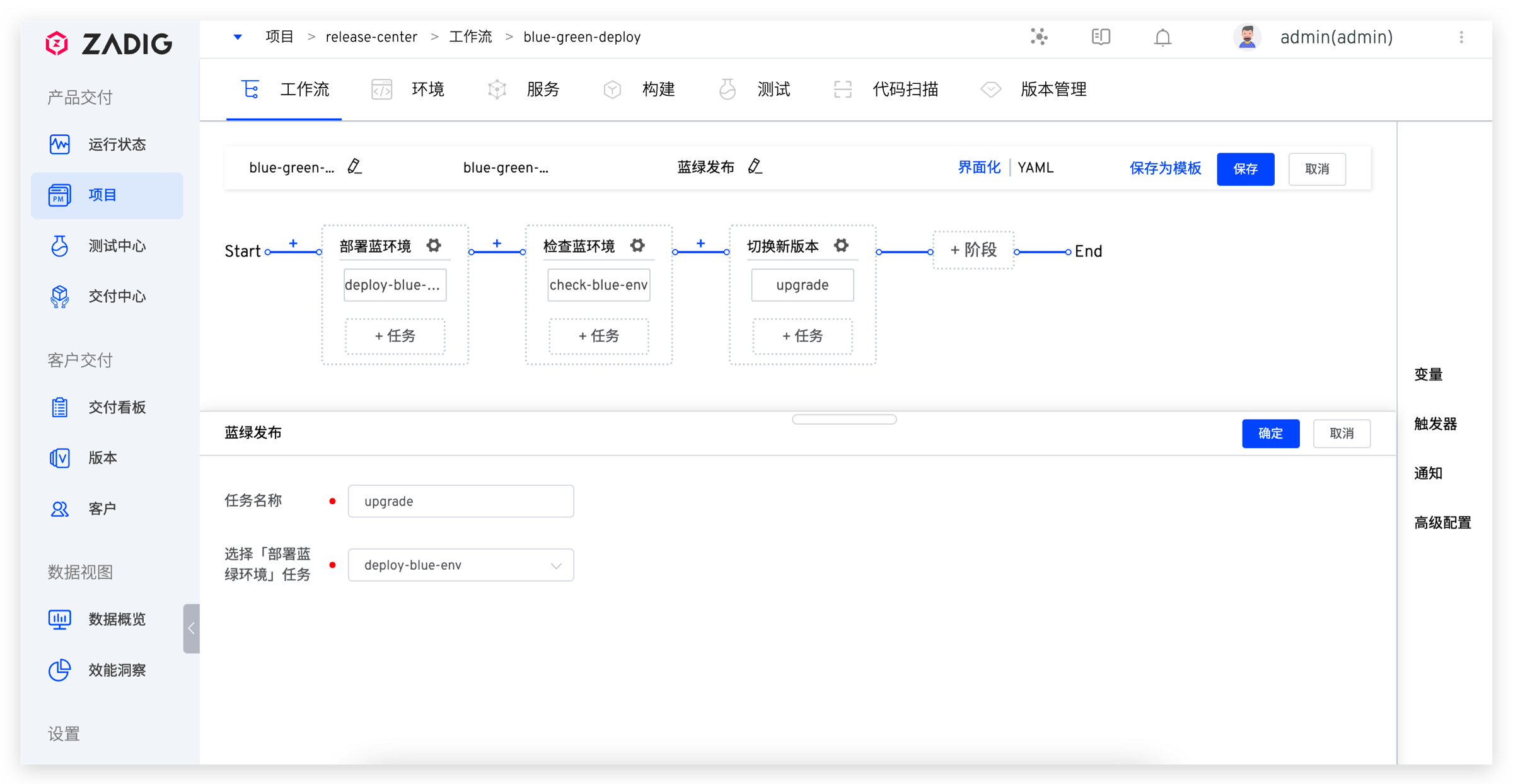Click the 保存为模板 link
The image size is (1513, 784).
[x=1164, y=168]
